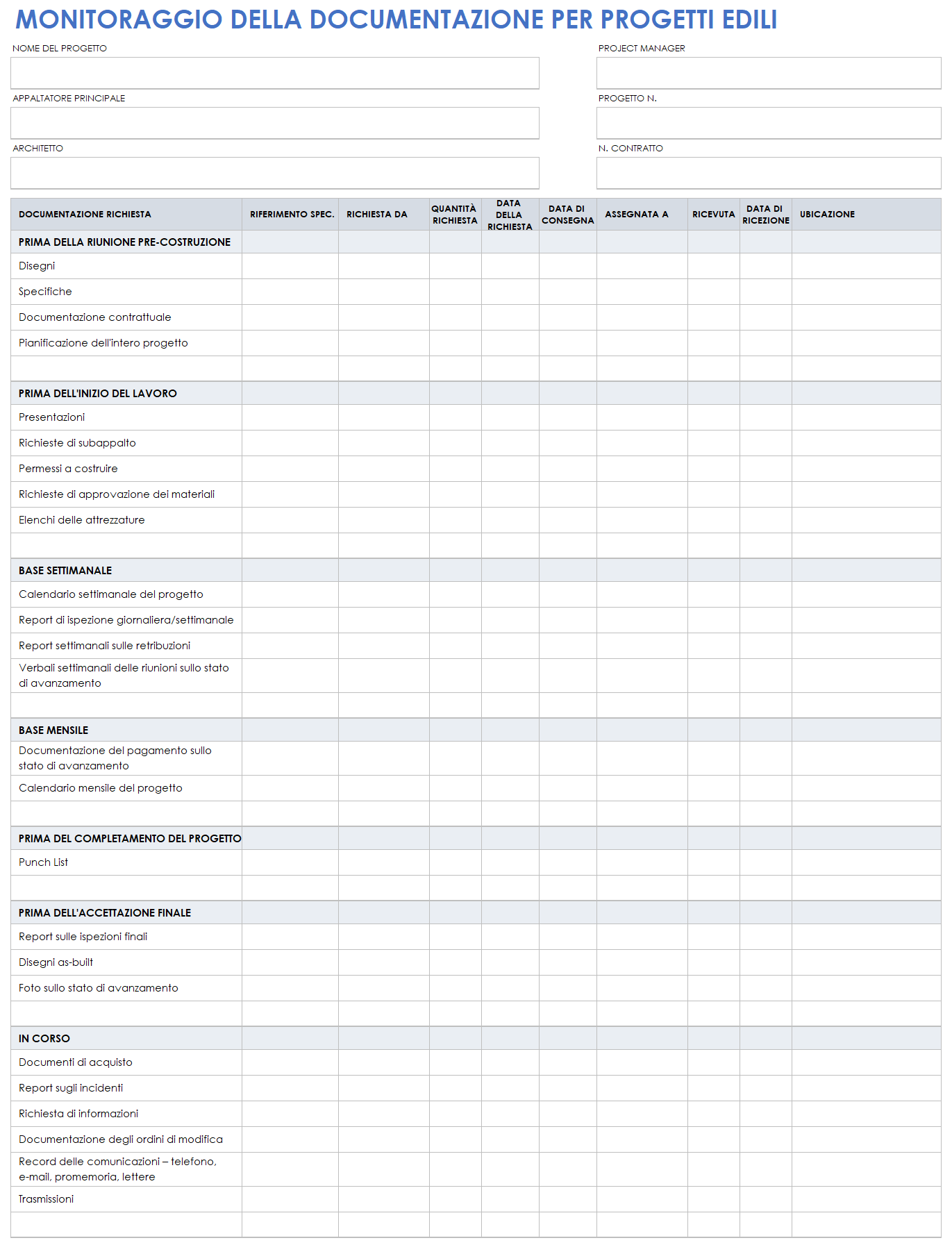Click Foto sullo stato di avanzamento row
The image size is (952, 1245).
(476, 988)
